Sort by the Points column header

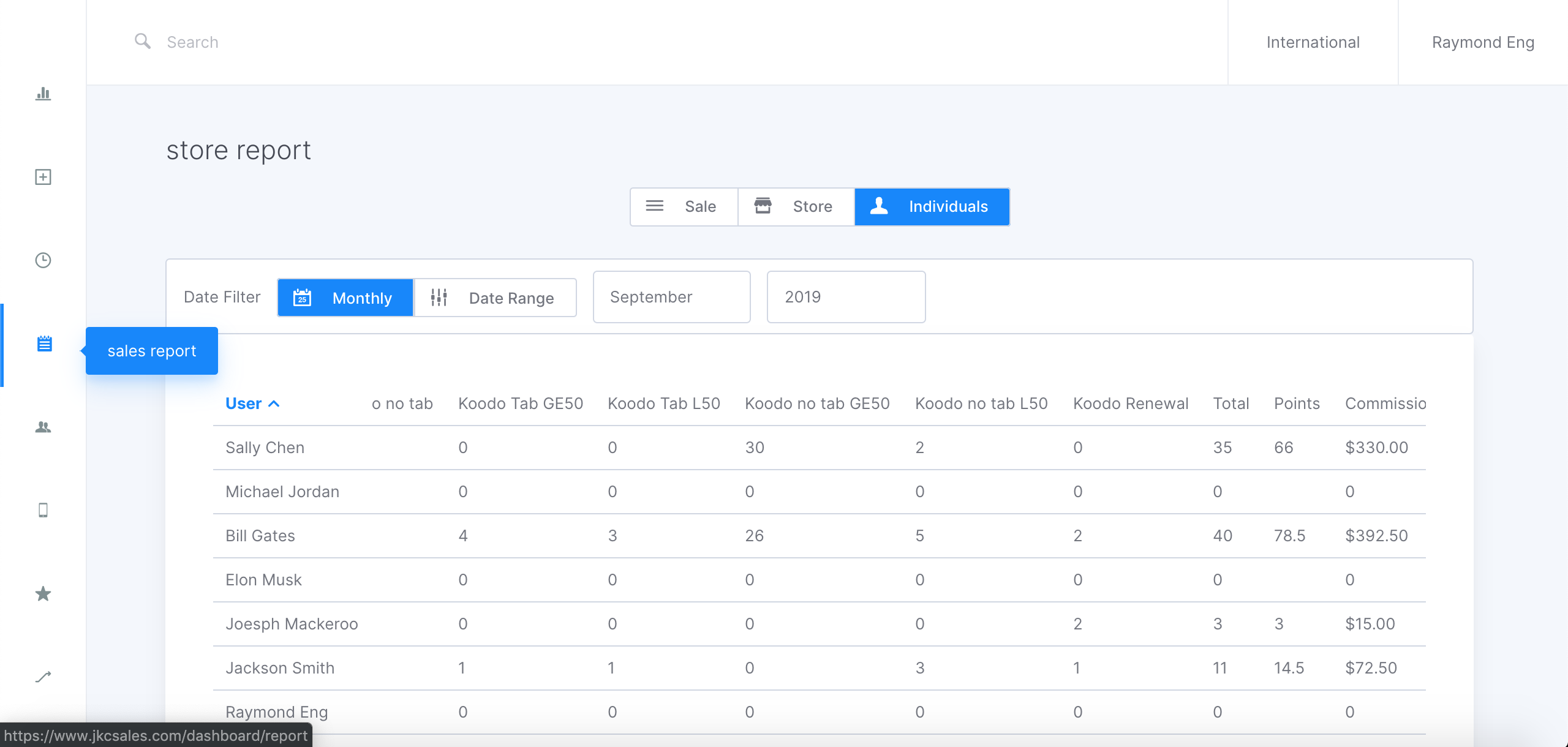tap(1297, 404)
